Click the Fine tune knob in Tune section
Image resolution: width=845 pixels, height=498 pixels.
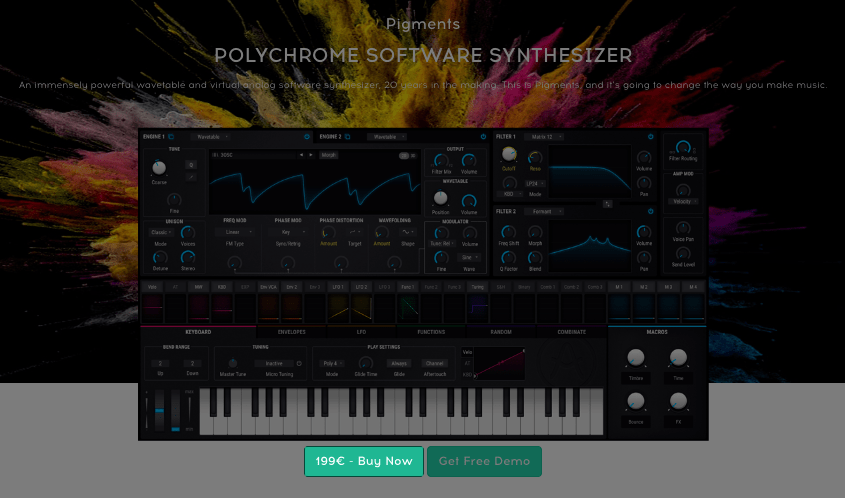[174, 200]
